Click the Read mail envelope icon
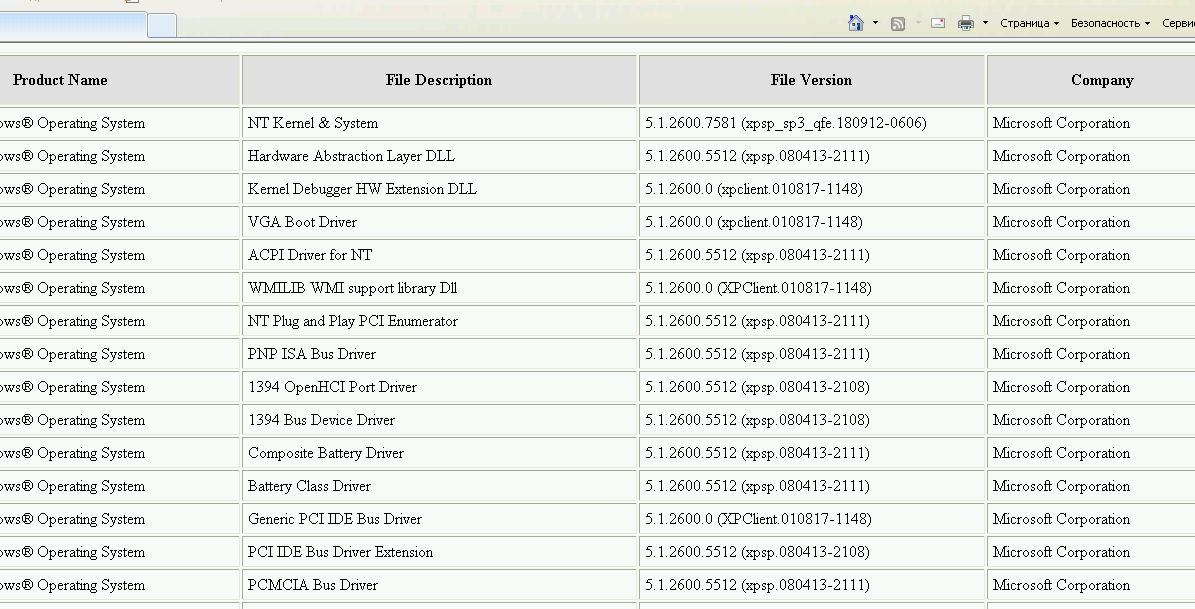1195x609 pixels. pyautogui.click(x=938, y=24)
